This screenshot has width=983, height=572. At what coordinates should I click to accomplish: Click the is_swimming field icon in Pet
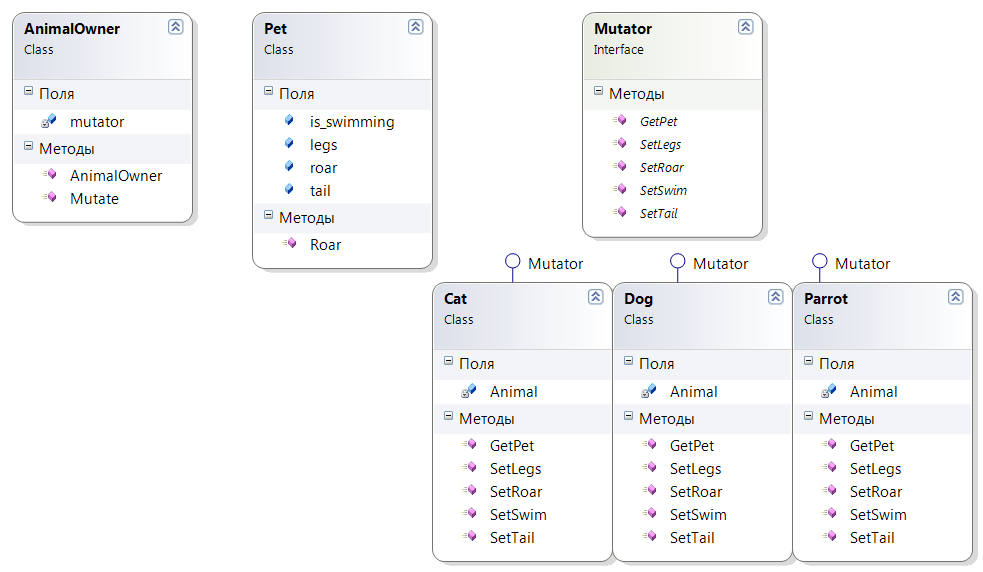[x=289, y=120]
